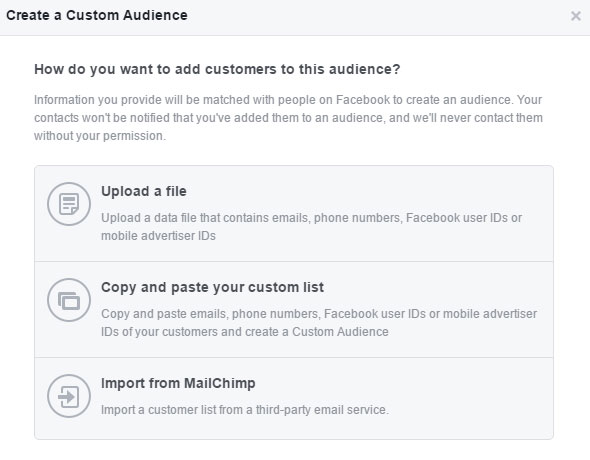Screen dimensions: 590x460
Task: Click the Upload a file document icon
Action: click(69, 204)
